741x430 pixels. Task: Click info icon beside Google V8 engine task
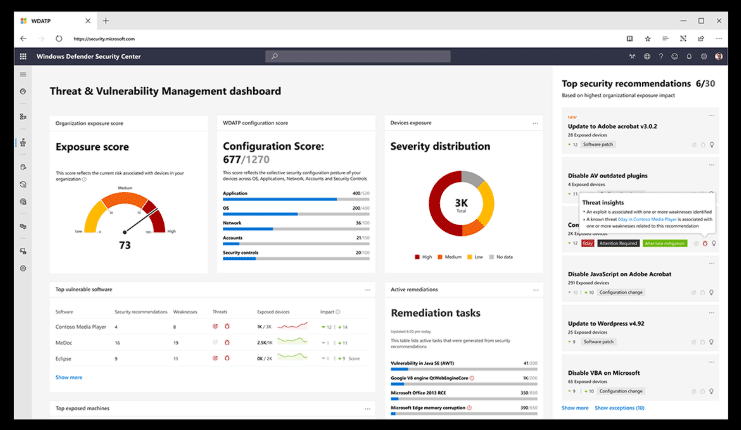coord(472,378)
